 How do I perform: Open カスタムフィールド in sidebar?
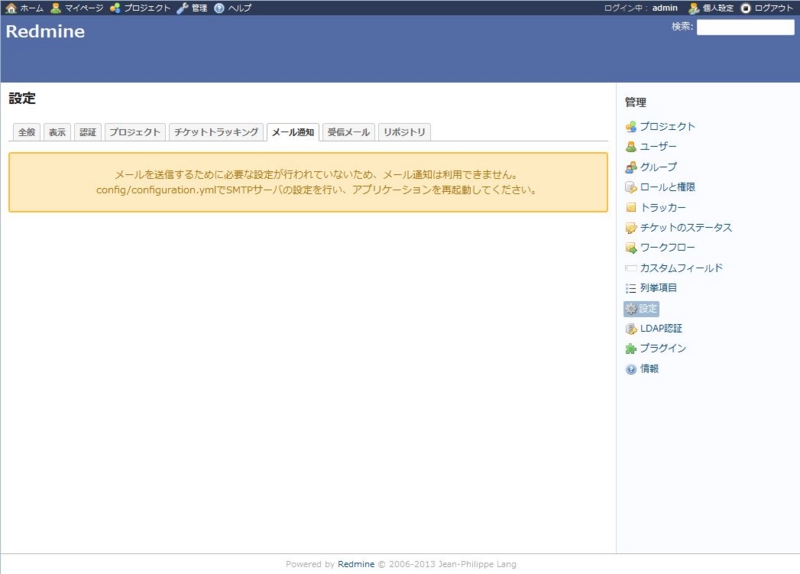coord(682,268)
